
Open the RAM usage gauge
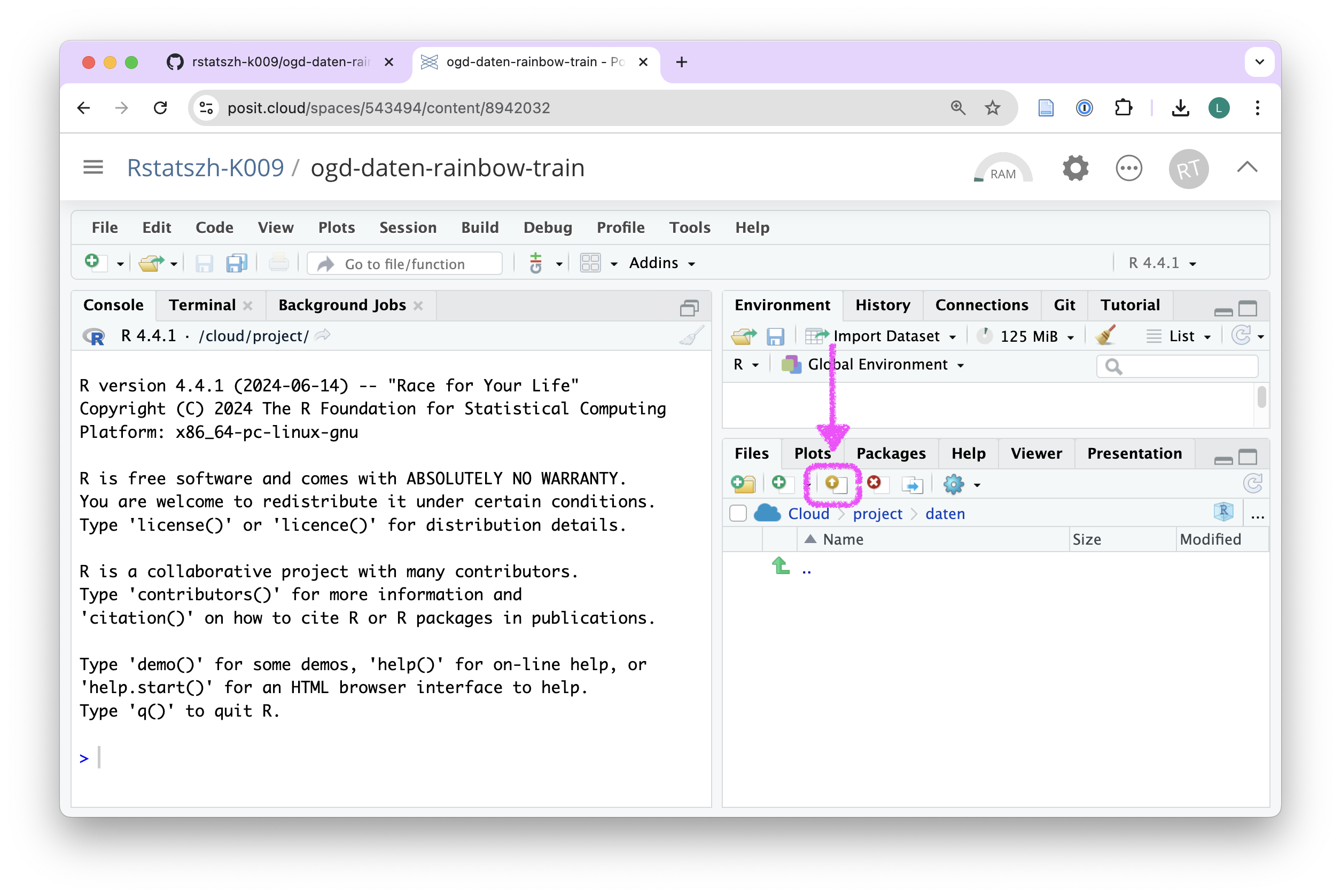tap(1003, 168)
